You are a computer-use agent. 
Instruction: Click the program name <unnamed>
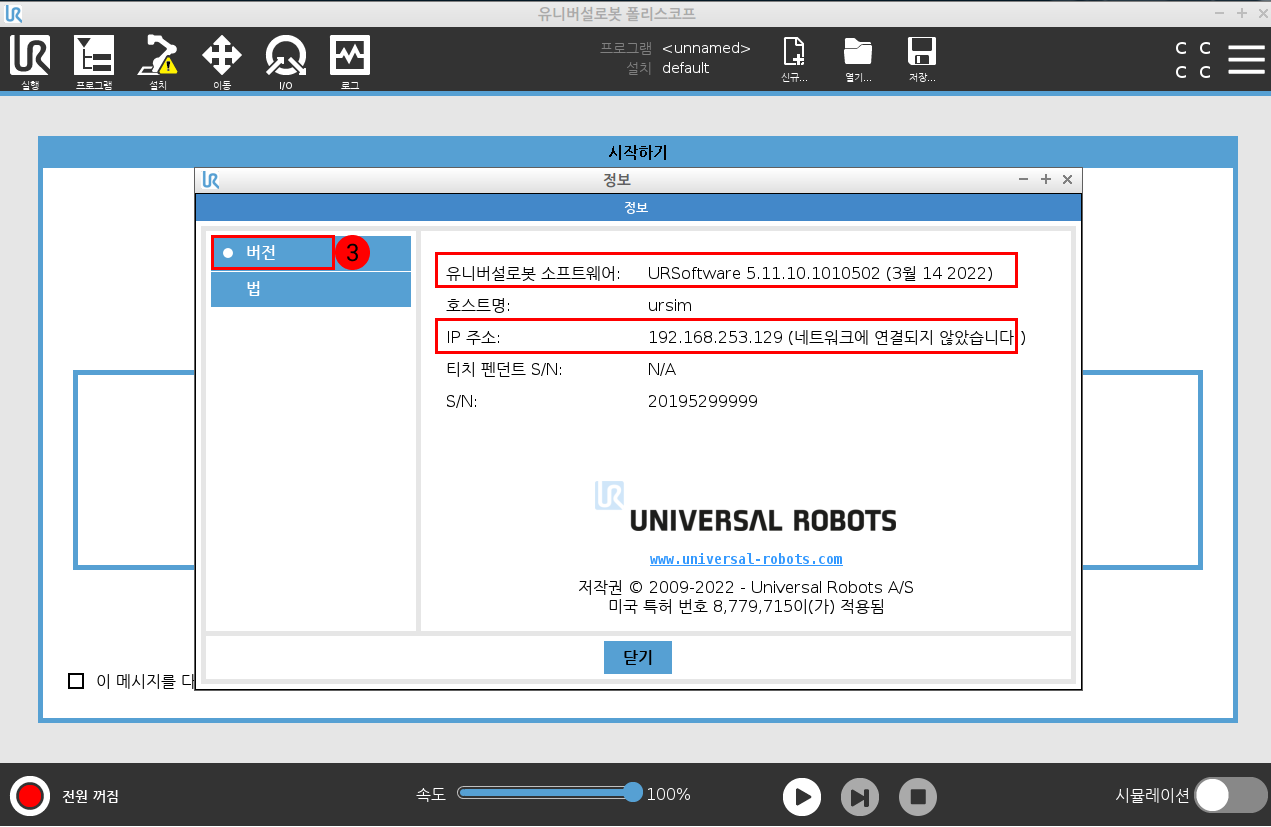tap(706, 48)
